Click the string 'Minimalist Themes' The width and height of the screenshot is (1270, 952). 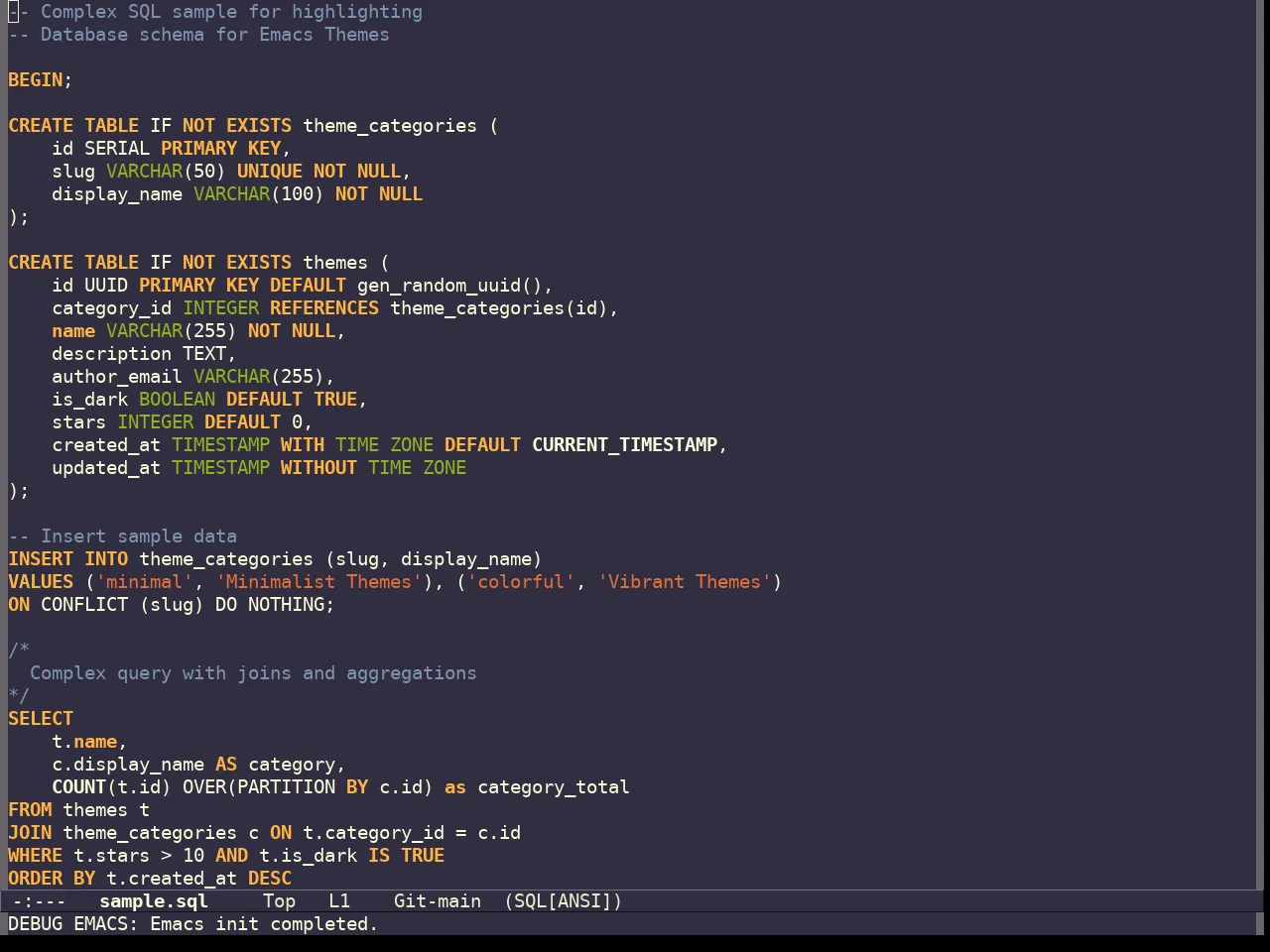(x=318, y=582)
